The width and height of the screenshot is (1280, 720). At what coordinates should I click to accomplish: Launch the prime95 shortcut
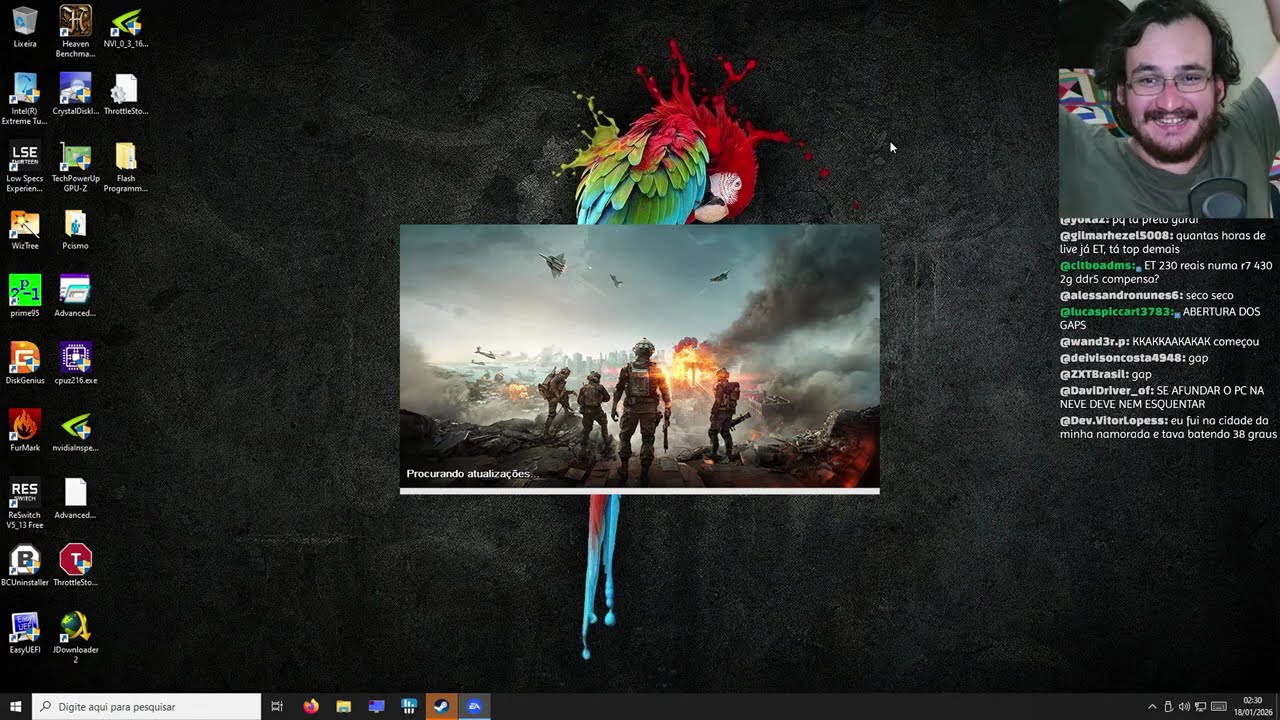tap(25, 297)
